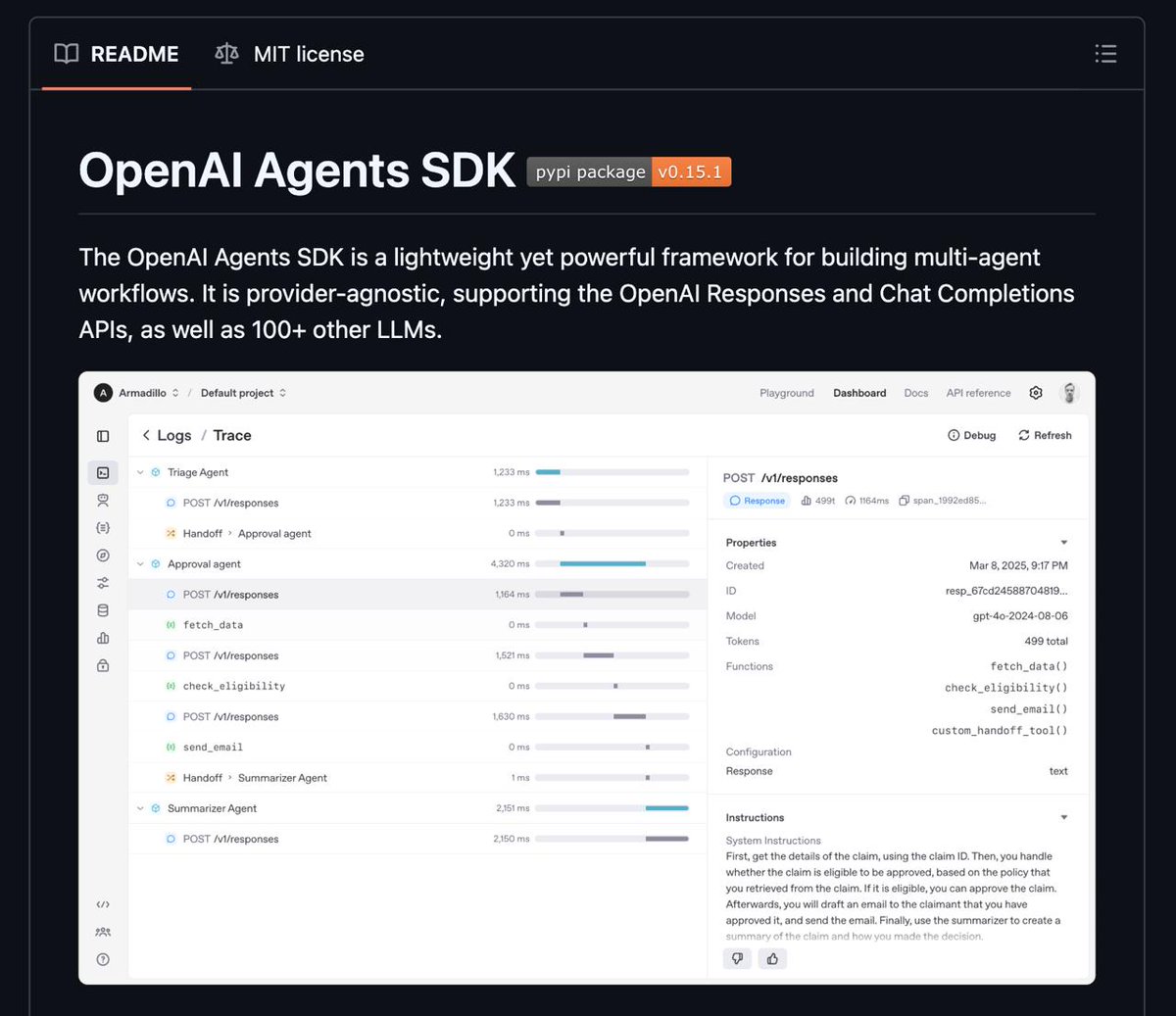Click the book icon beside README
The width and height of the screenshot is (1176, 1016).
67,54
